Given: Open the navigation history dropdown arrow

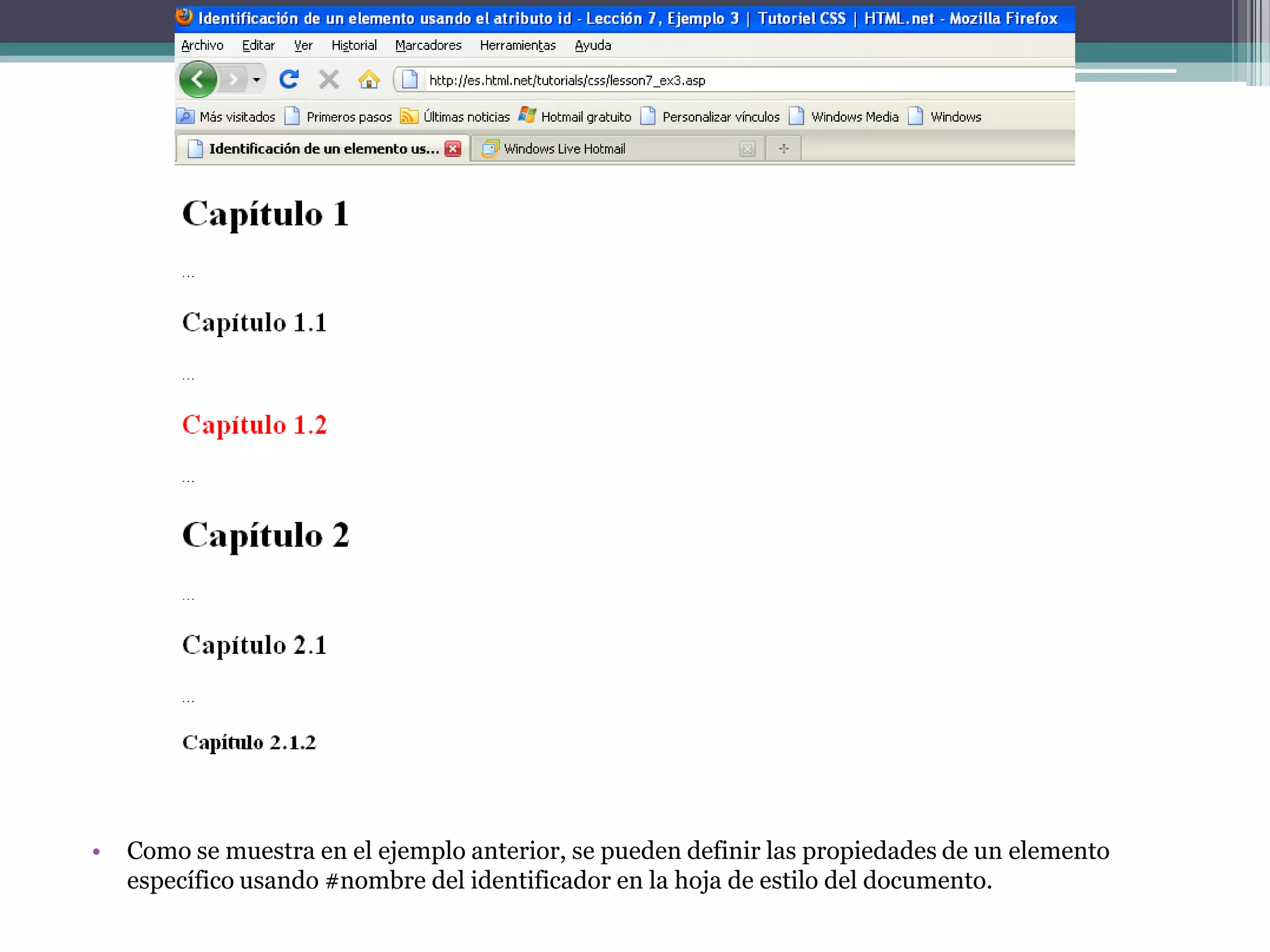Looking at the screenshot, I should tap(256, 79).
